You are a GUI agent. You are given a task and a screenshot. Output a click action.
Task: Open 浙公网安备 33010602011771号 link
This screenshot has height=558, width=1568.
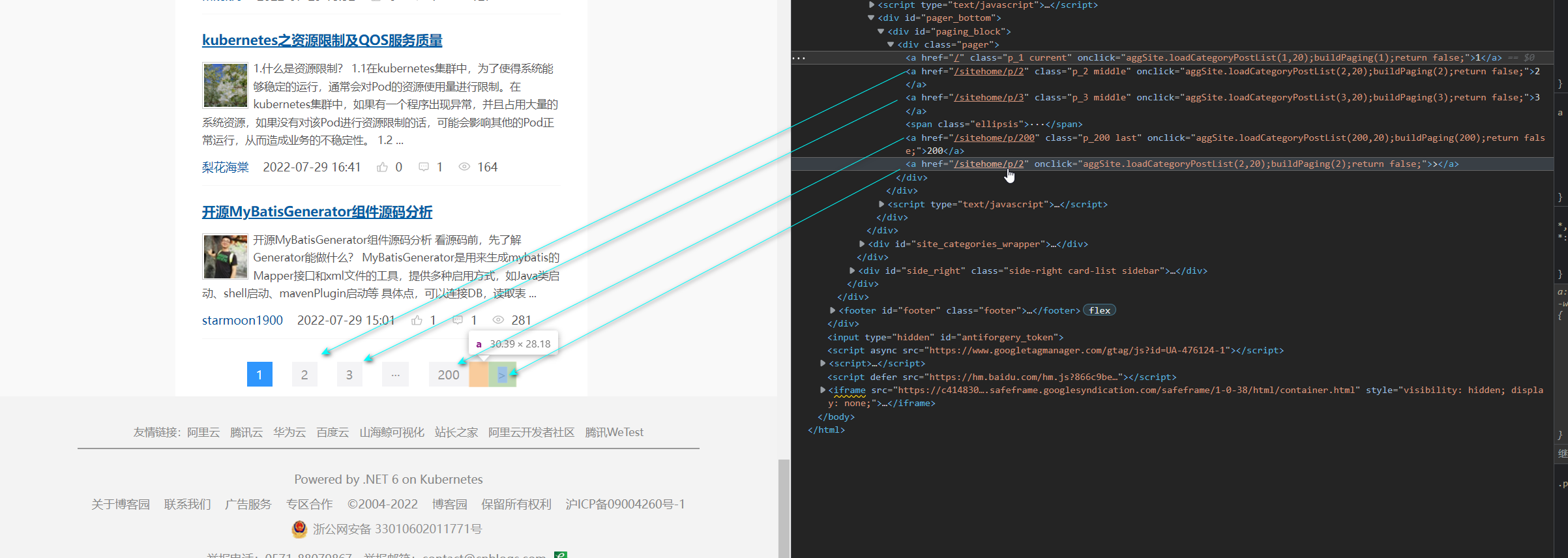coord(397,529)
